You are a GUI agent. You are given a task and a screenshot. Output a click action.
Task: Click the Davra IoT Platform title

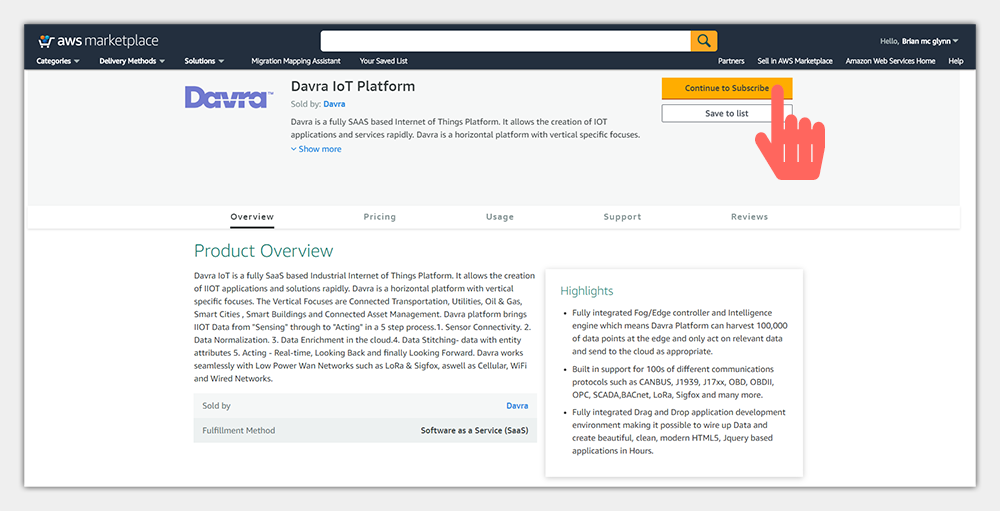pos(353,86)
